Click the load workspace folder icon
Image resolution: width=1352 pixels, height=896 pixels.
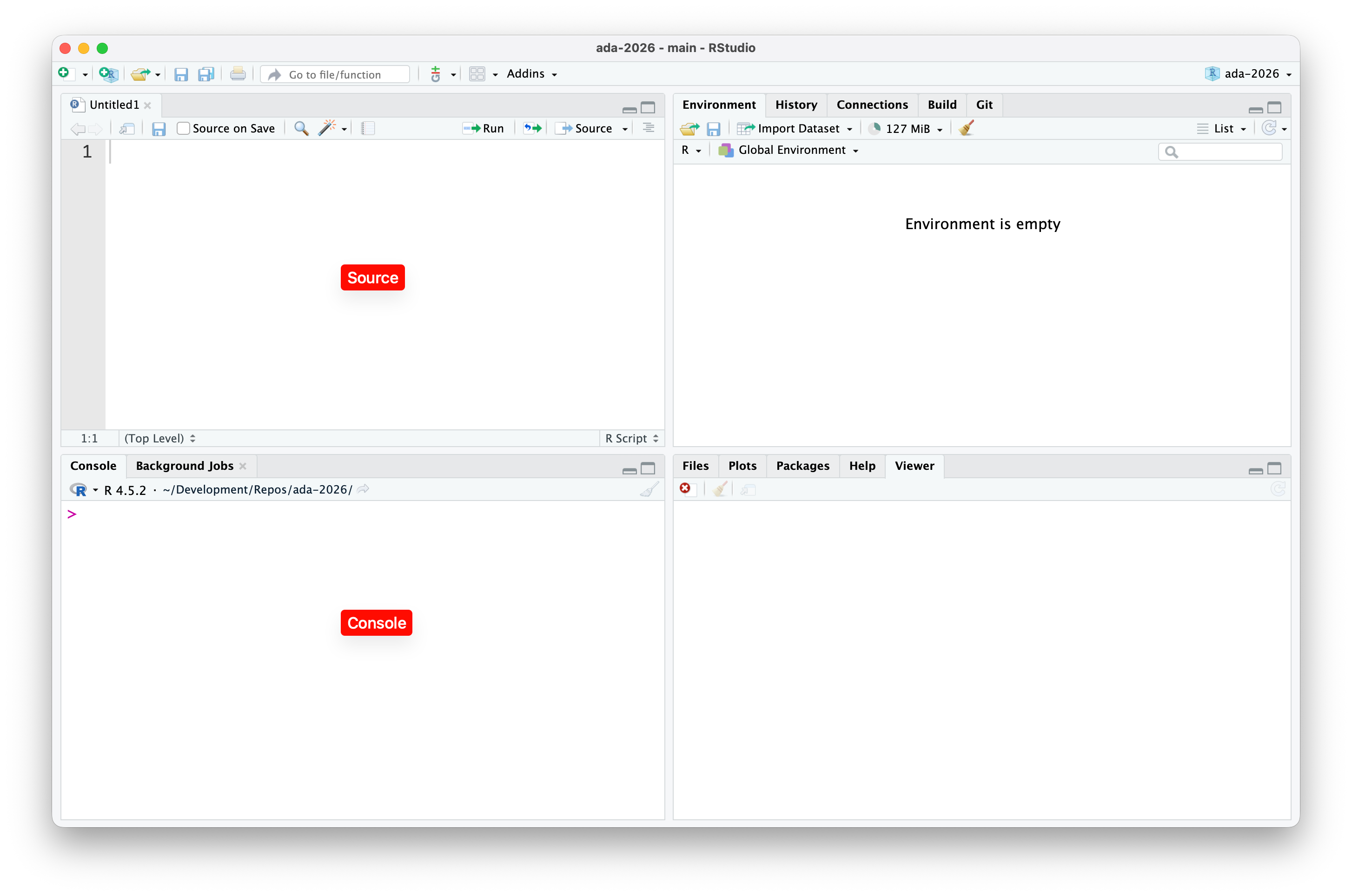pos(689,129)
